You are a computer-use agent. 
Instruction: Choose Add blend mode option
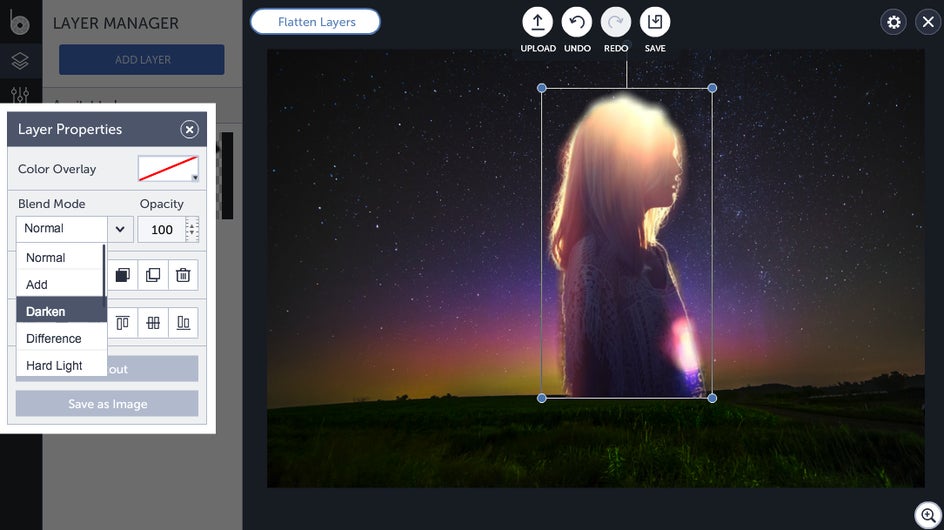pos(60,284)
